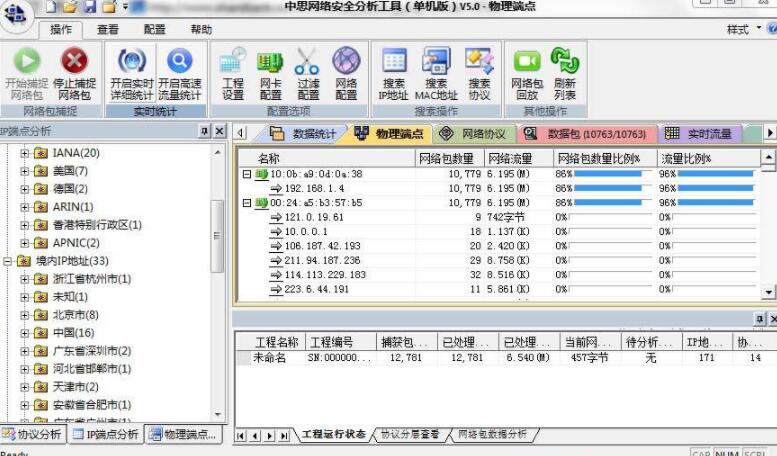Collapse MAC 10:0b:a9:0d:0a:38 row
This screenshot has height=456, width=777.
(x=247, y=174)
